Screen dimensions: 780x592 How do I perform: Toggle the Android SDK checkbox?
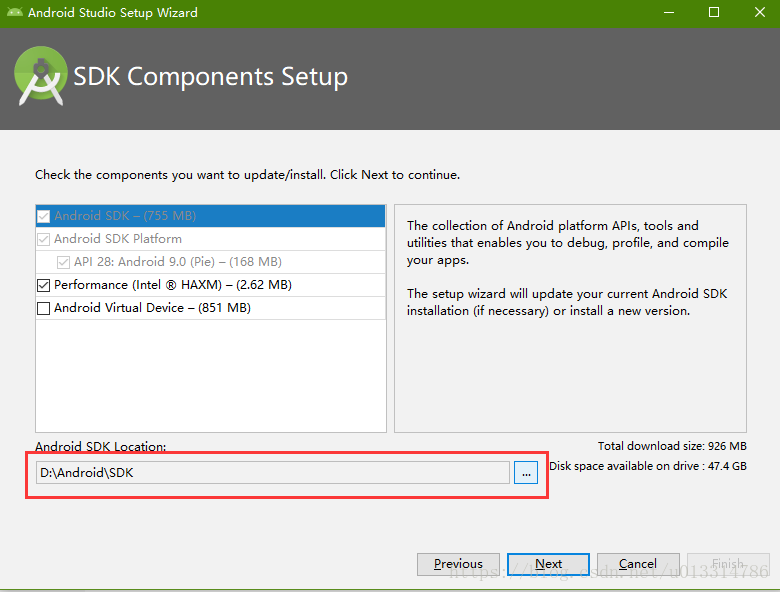43,216
